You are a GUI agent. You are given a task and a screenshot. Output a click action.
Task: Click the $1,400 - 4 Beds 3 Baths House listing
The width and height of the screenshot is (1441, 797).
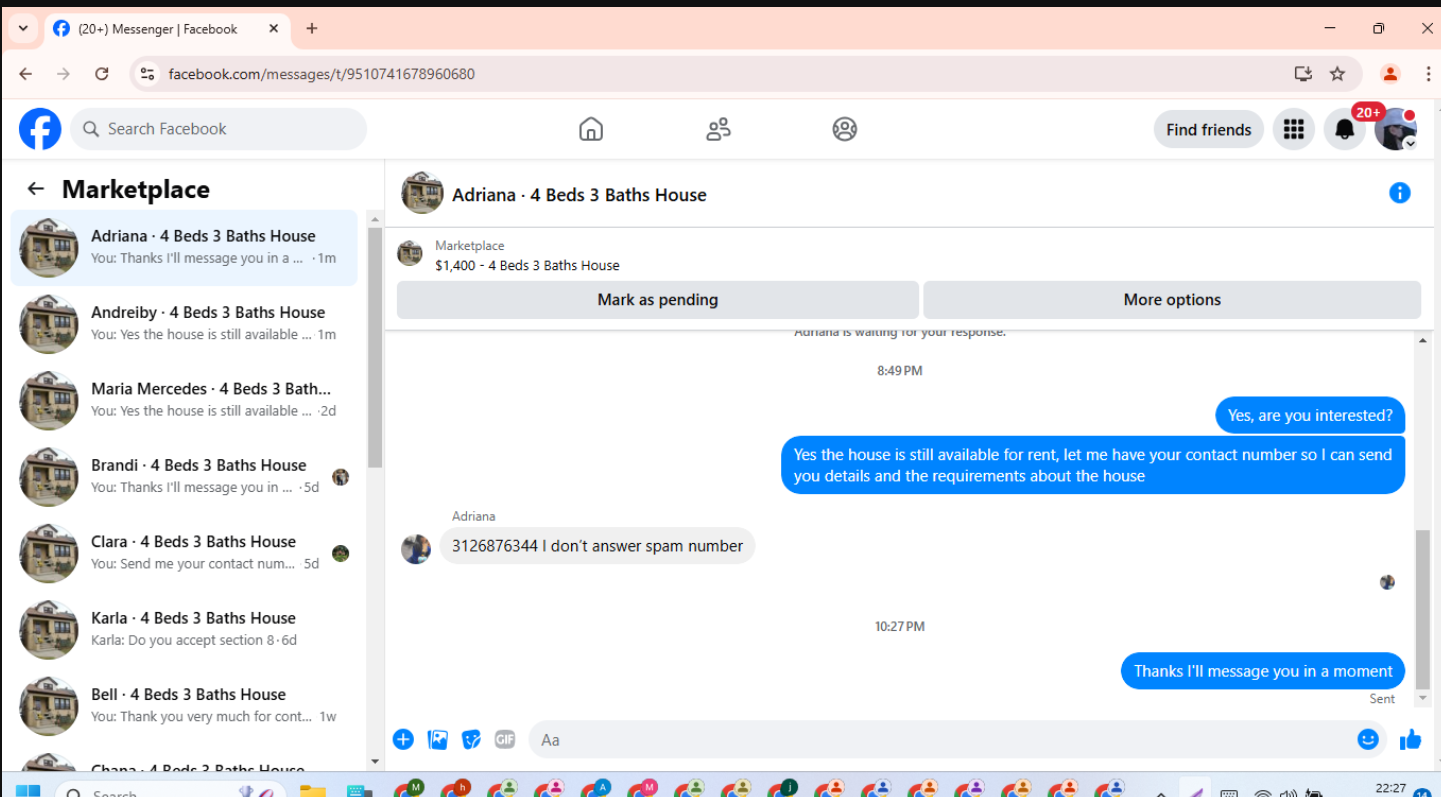tap(527, 265)
